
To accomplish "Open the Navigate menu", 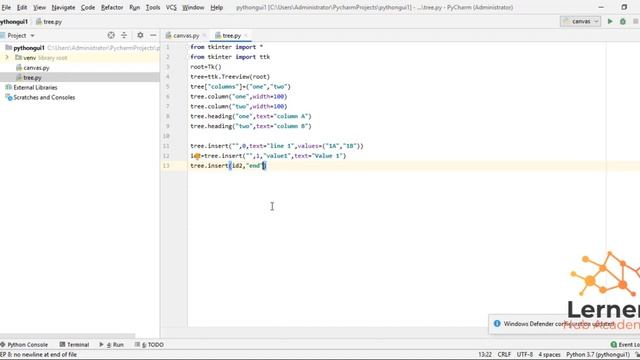I will coord(63,7).
